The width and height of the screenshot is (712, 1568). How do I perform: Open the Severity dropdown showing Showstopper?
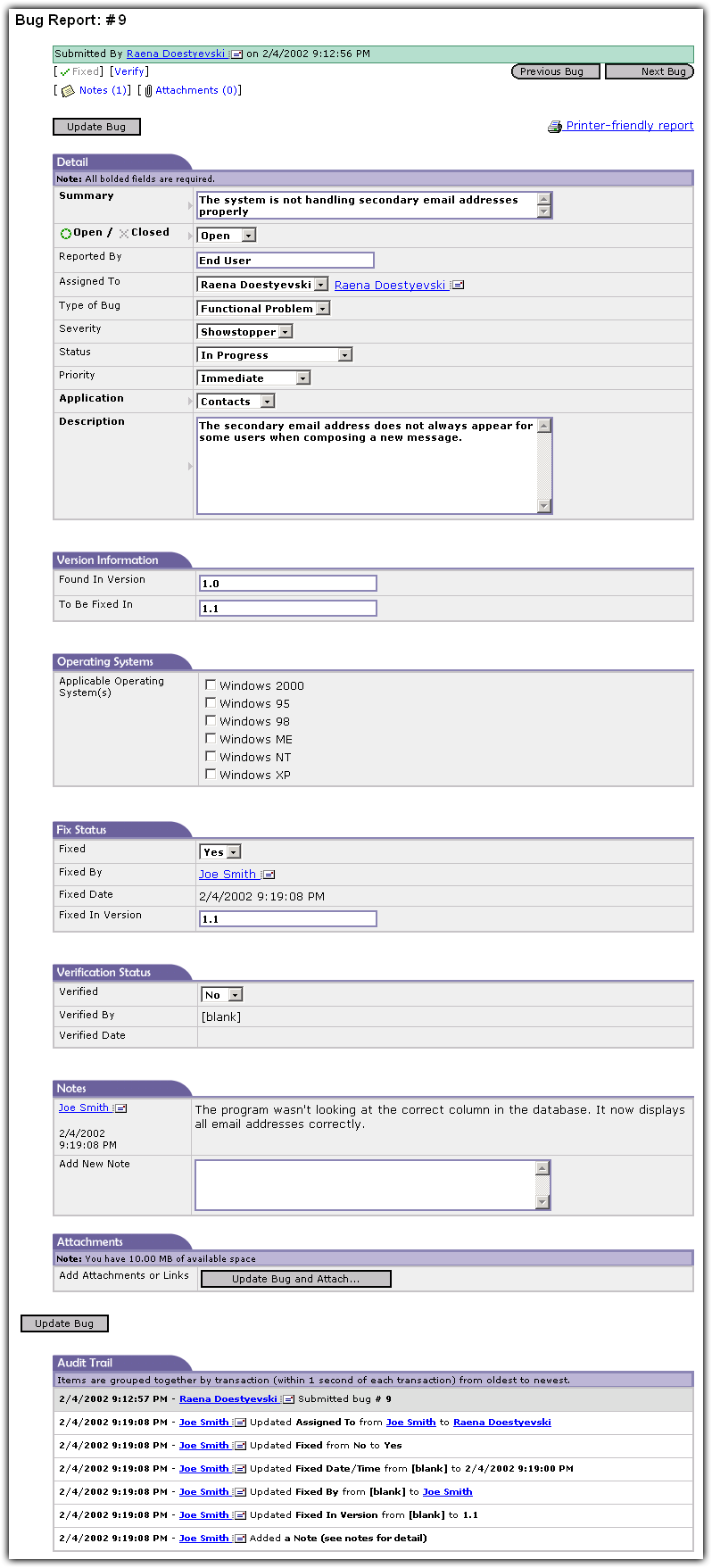click(286, 332)
